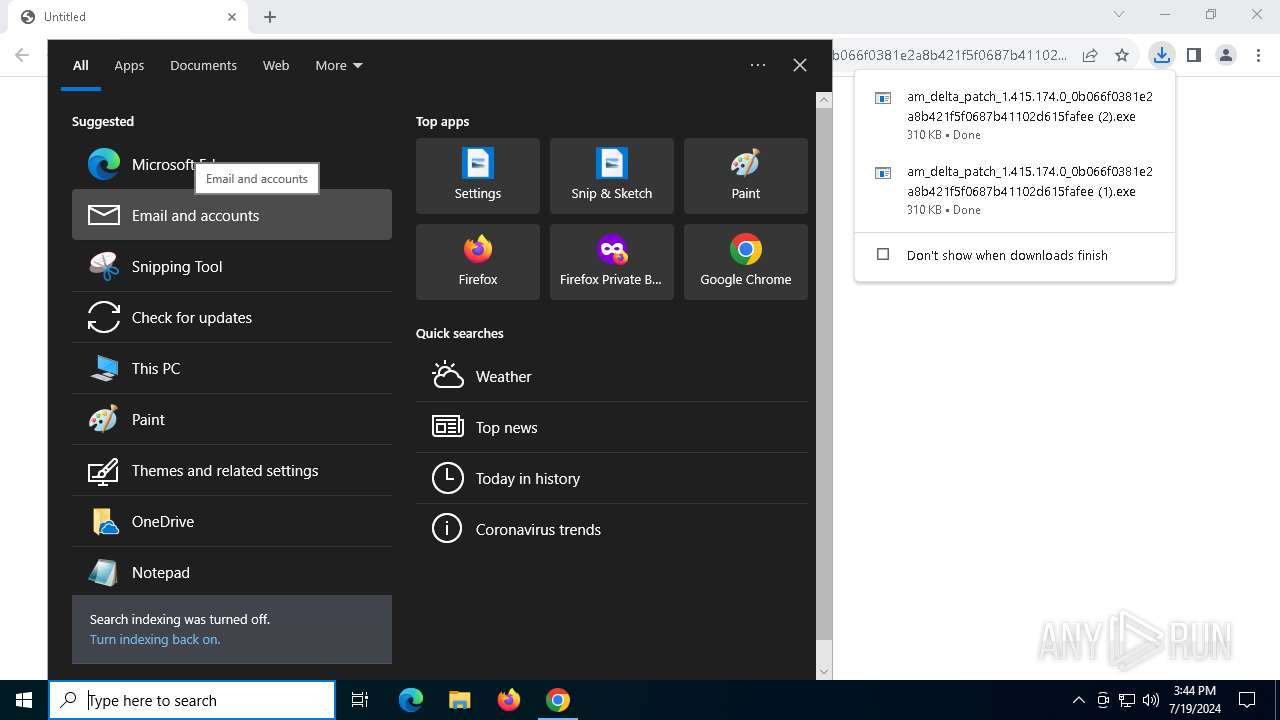Launch Firefox tile in Top apps

[x=478, y=262]
